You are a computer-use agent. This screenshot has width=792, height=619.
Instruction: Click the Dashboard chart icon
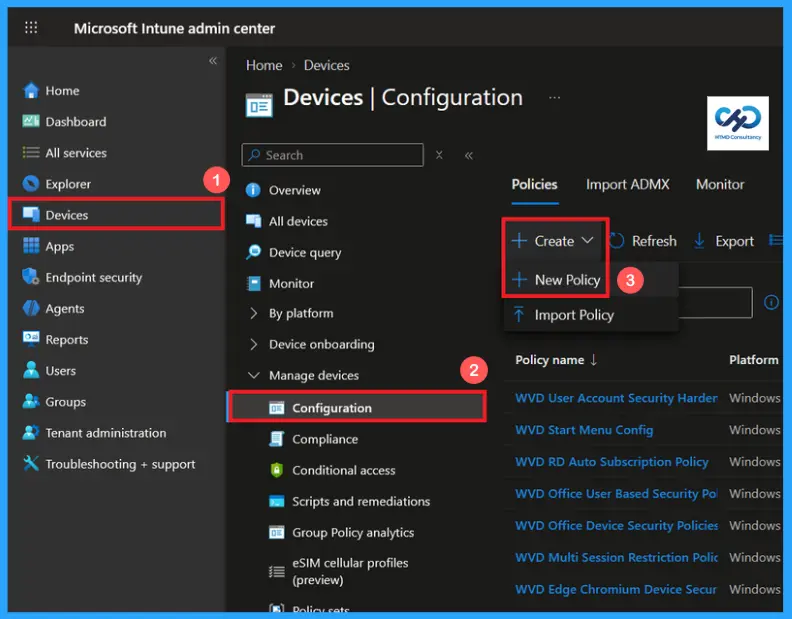31,121
